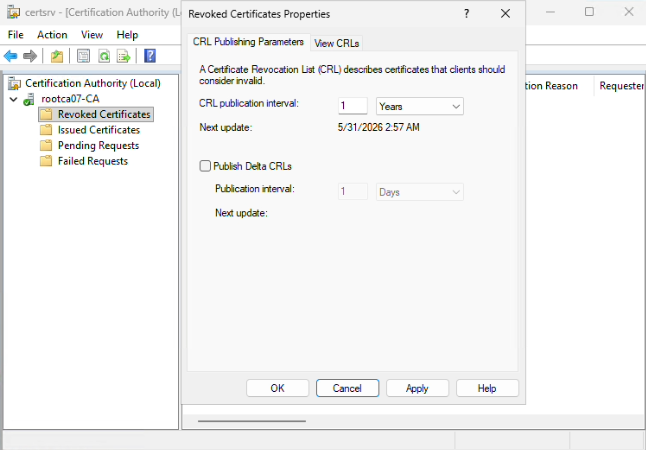Screen dimensions: 646x450
Task: Click the Forward arrow toolbar icon
Action: 30,56
